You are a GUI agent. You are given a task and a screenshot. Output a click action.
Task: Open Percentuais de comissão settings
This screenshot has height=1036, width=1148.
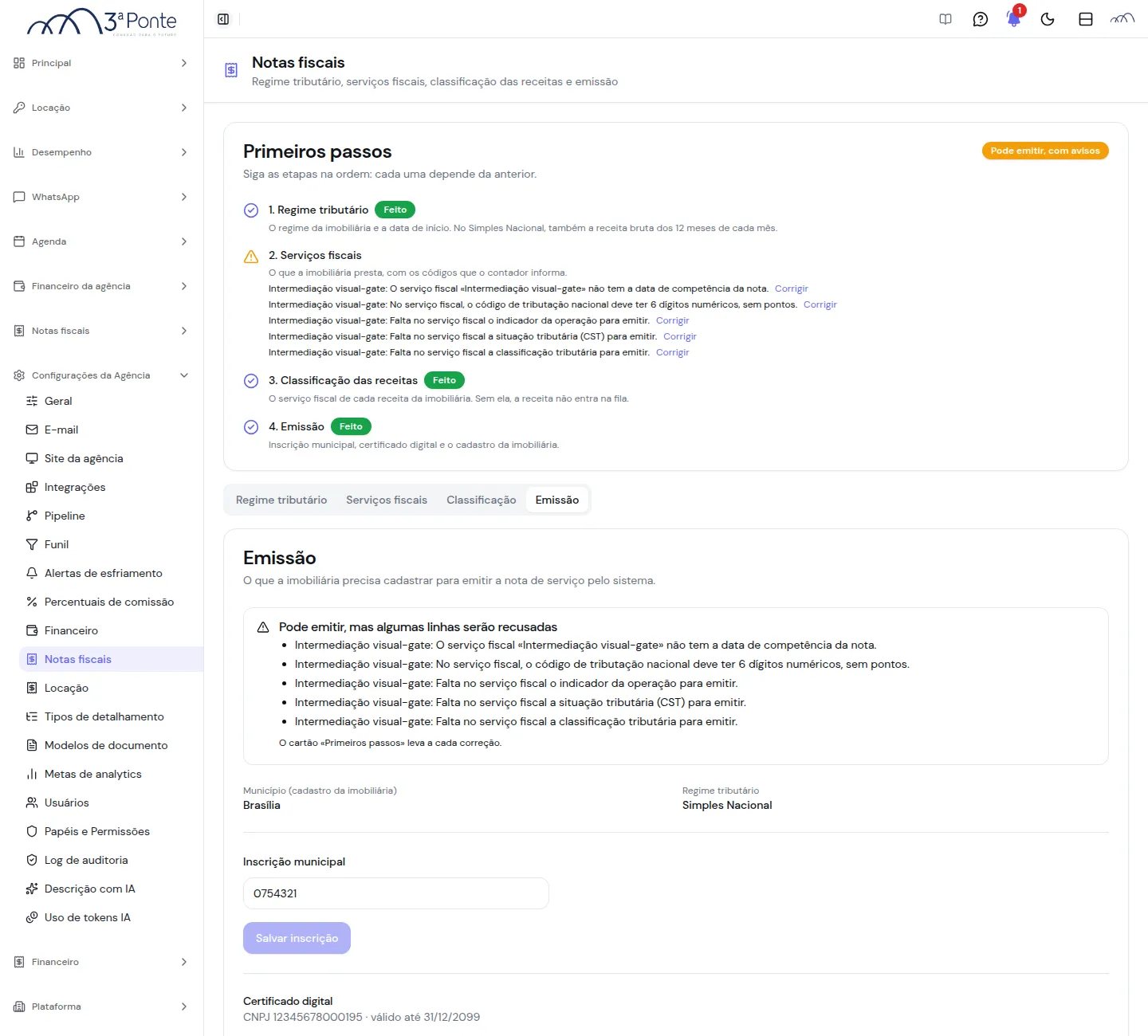[112, 602]
